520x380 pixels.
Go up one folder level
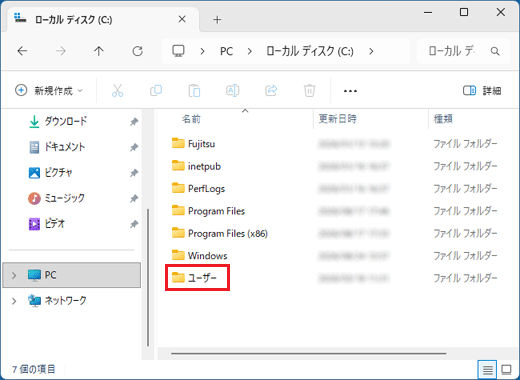[99, 51]
